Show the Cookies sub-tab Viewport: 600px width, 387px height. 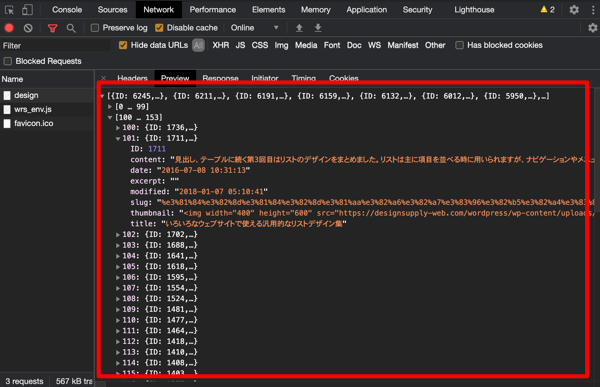(344, 78)
